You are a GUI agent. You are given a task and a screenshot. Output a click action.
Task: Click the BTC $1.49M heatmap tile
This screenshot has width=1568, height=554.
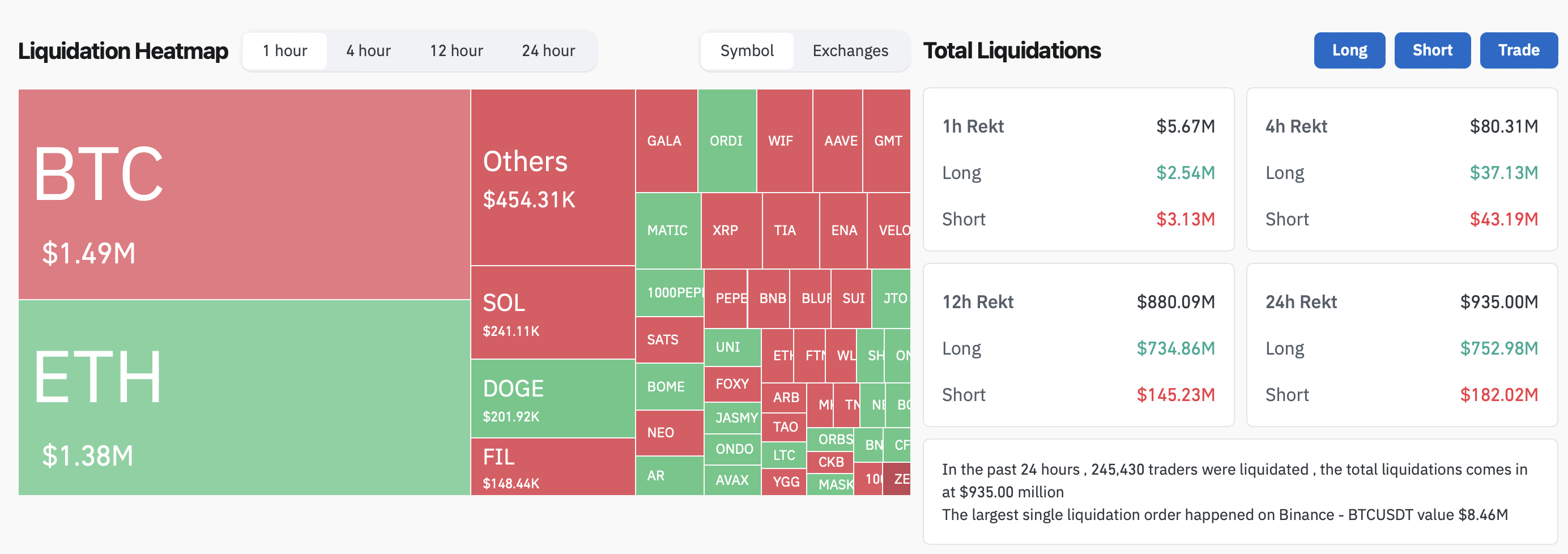click(x=244, y=194)
